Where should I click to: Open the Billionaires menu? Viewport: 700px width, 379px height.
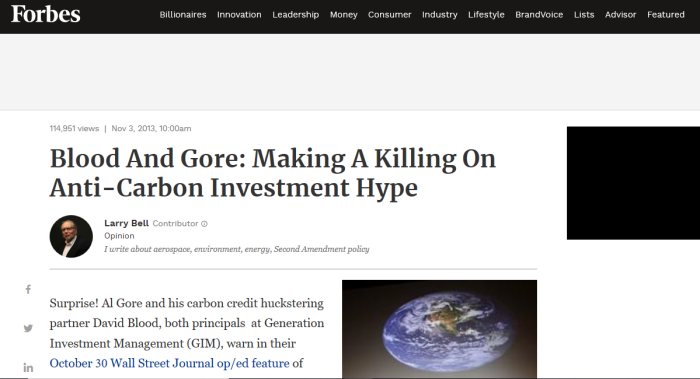[183, 15]
